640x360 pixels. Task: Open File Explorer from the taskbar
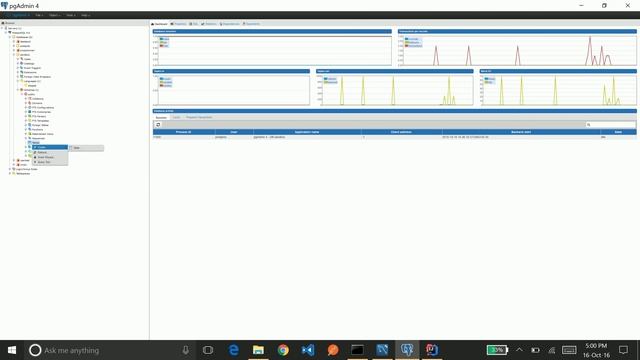[258, 350]
